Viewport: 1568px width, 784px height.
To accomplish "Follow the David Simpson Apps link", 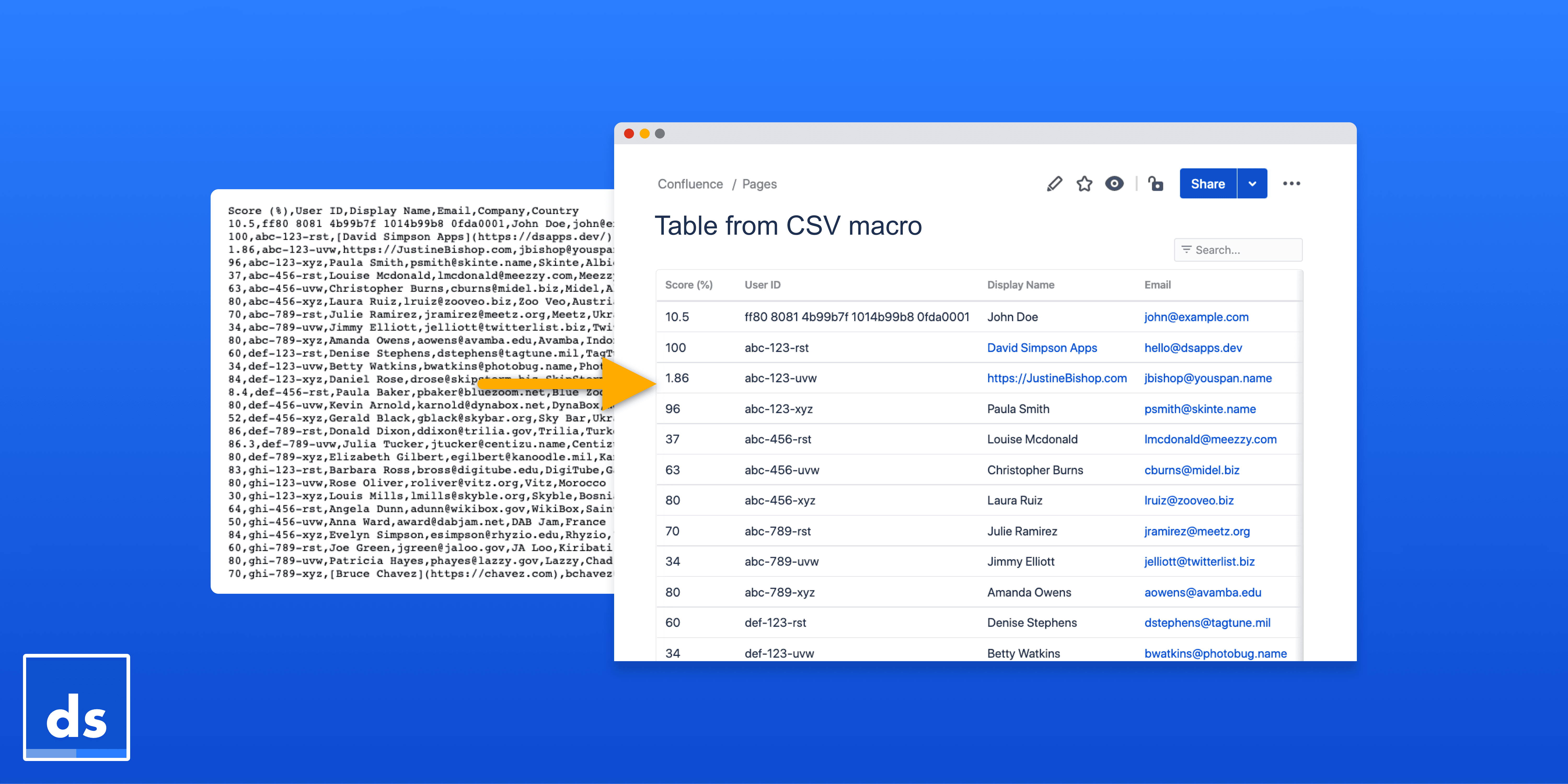I will coord(1042,348).
